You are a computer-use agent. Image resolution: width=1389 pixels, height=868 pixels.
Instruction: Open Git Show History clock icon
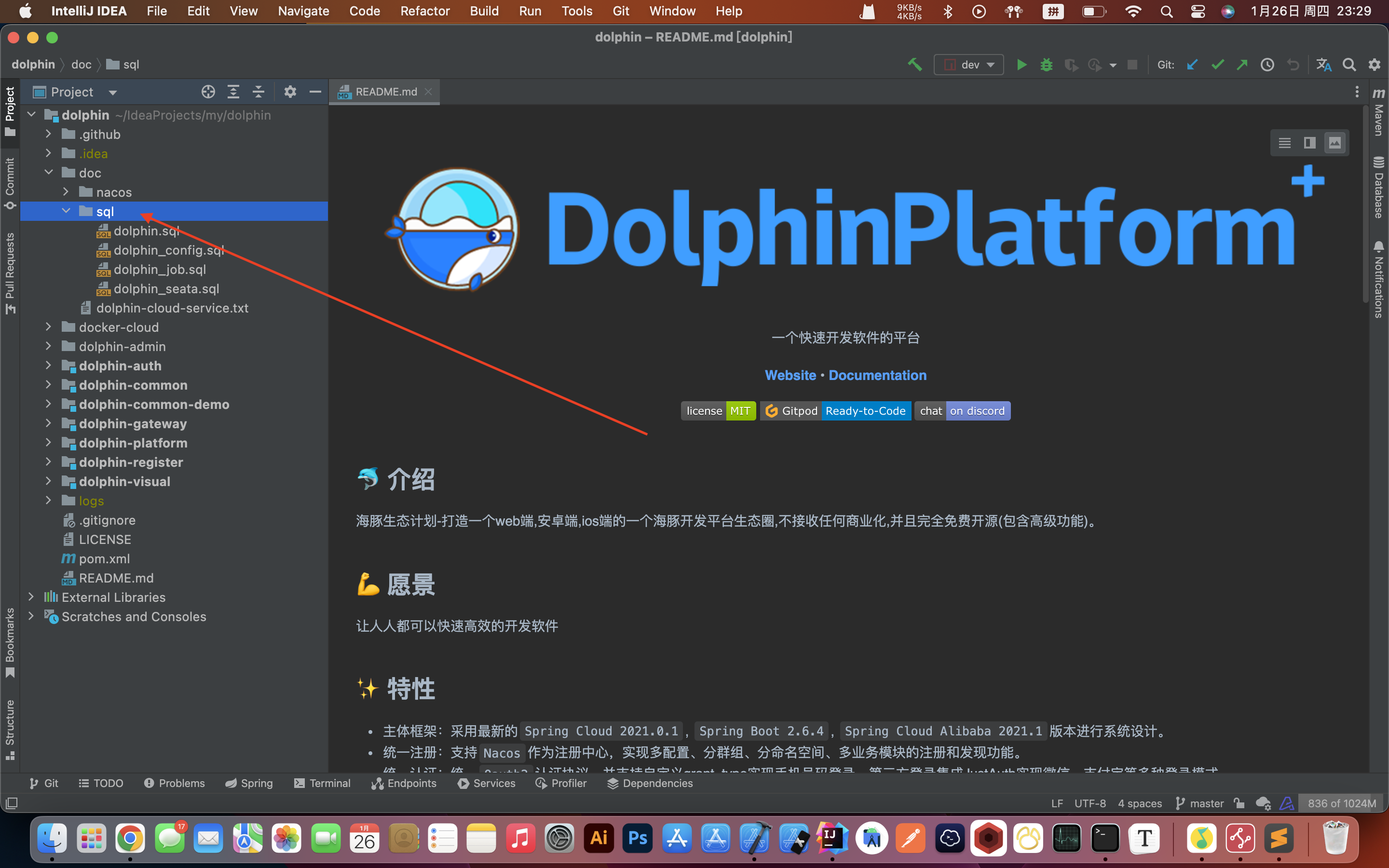1267,65
